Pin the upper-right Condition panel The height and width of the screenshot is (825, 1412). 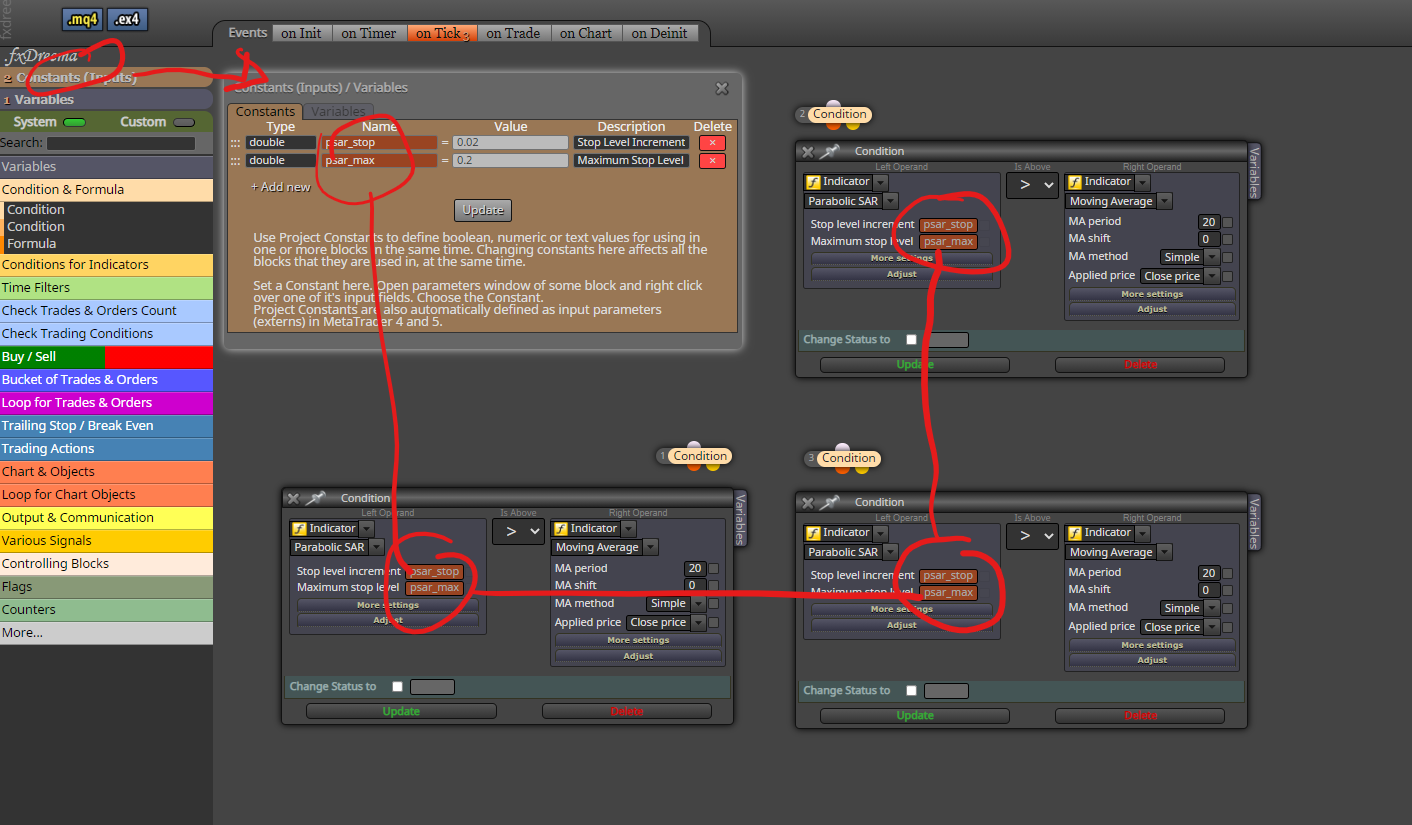[x=829, y=152]
